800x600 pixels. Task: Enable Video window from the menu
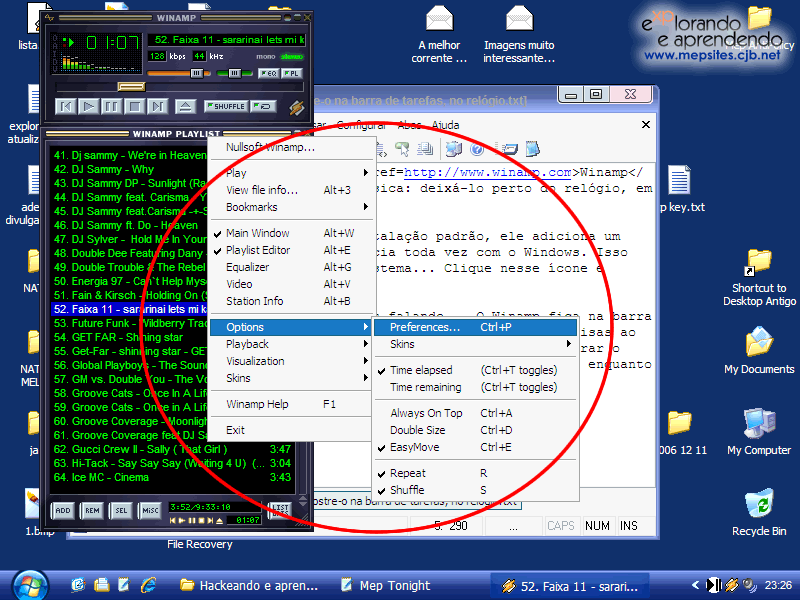point(291,284)
